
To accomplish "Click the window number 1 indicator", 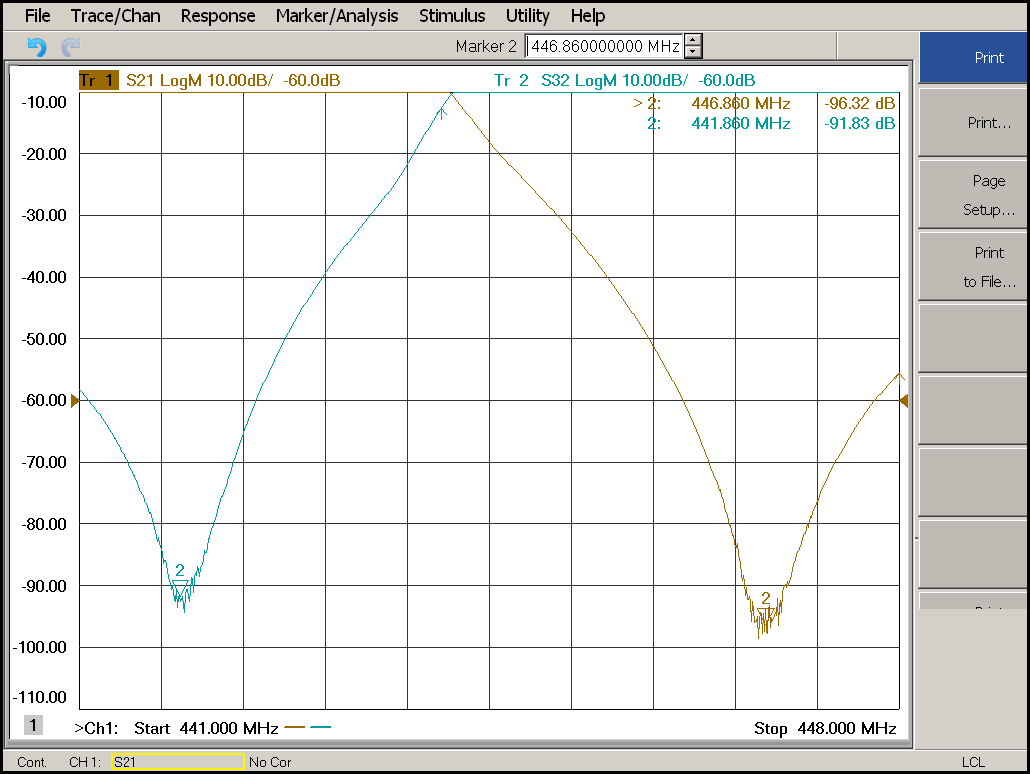I will 33,725.
